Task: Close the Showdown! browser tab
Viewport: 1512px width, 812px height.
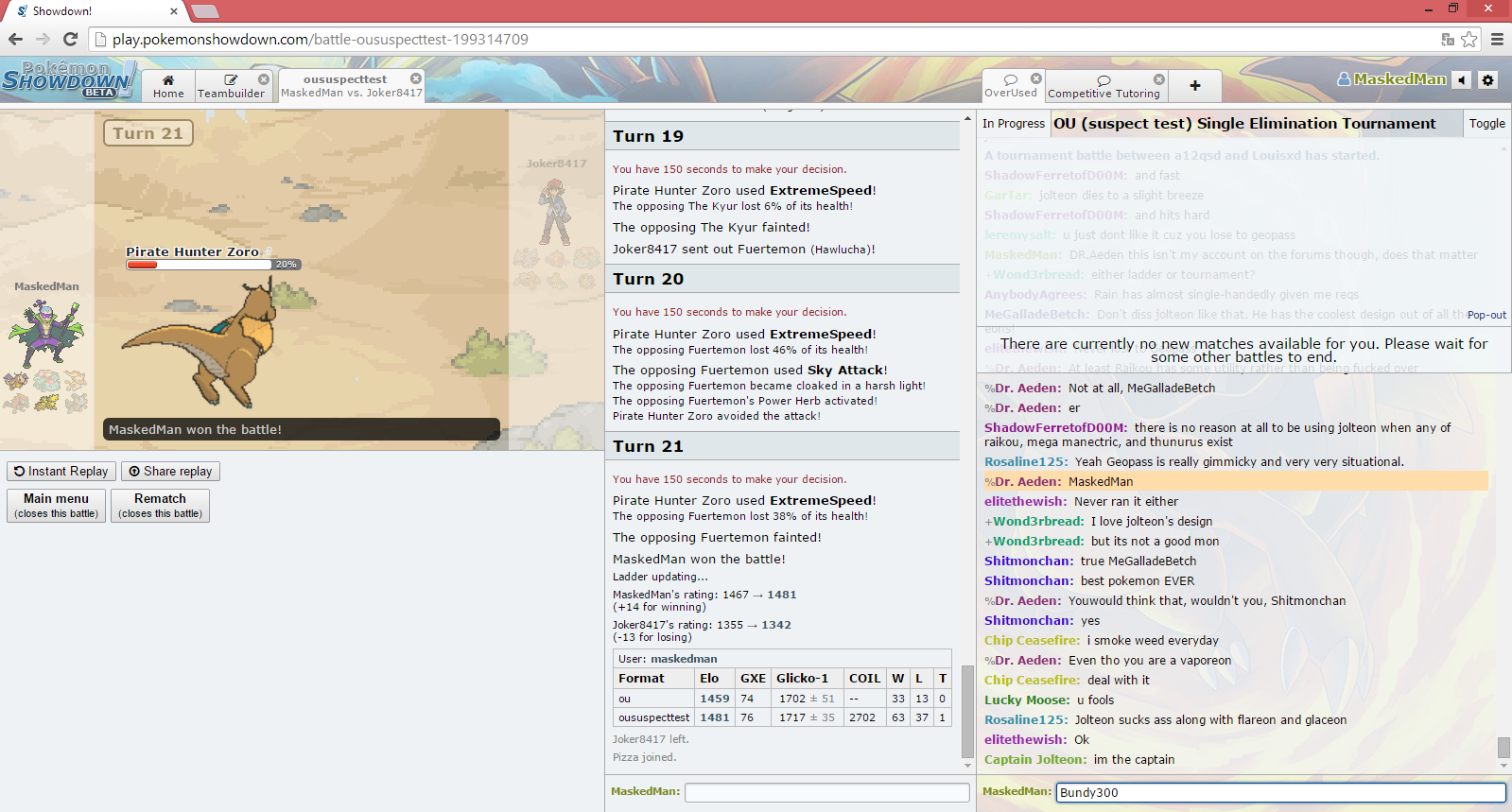Action: click(174, 11)
